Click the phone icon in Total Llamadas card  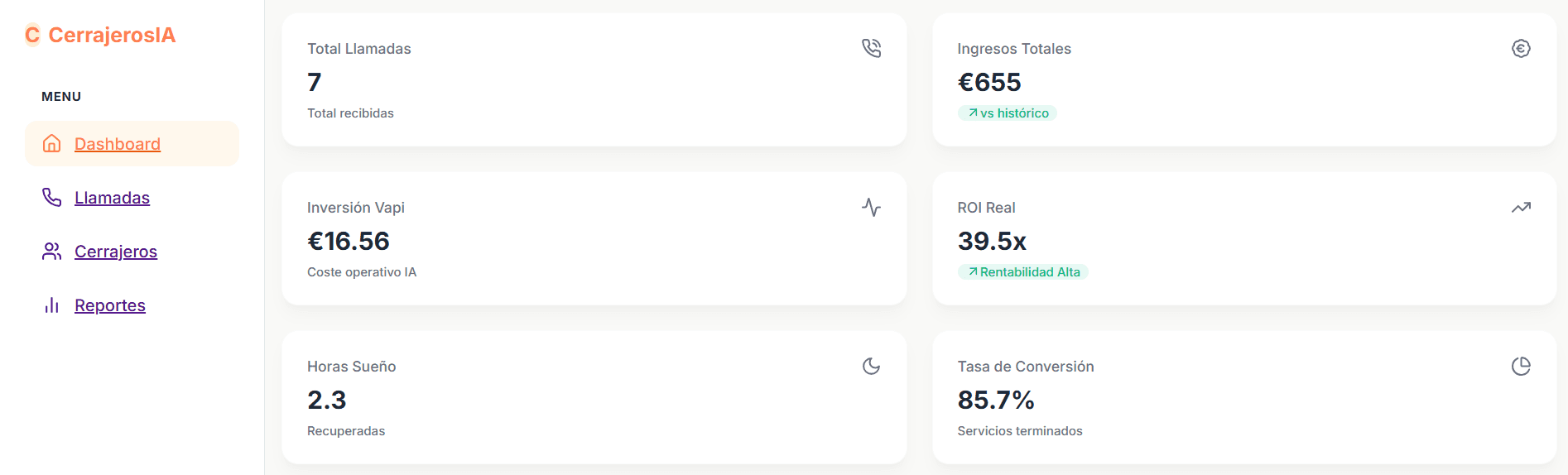(871, 48)
